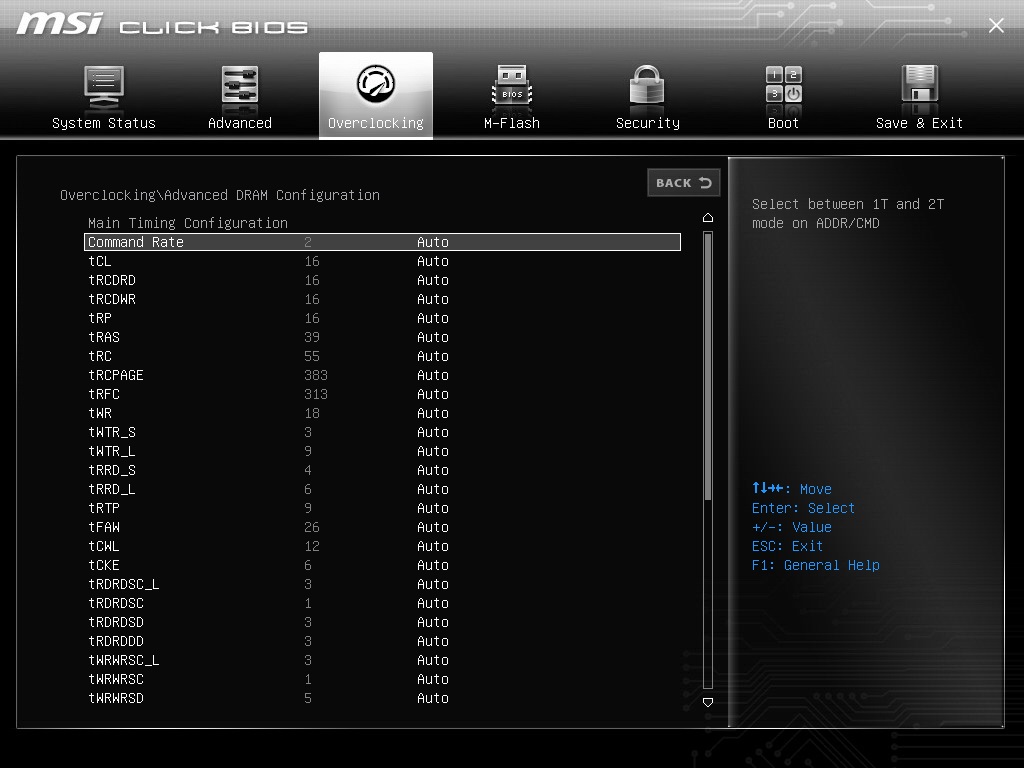1024x768 pixels.
Task: Open tRC Auto value setting
Action: [433, 356]
